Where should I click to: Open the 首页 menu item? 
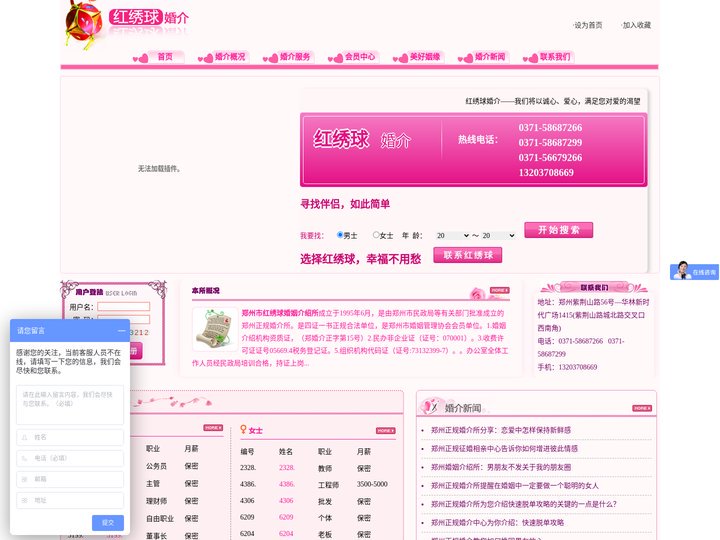(165, 56)
